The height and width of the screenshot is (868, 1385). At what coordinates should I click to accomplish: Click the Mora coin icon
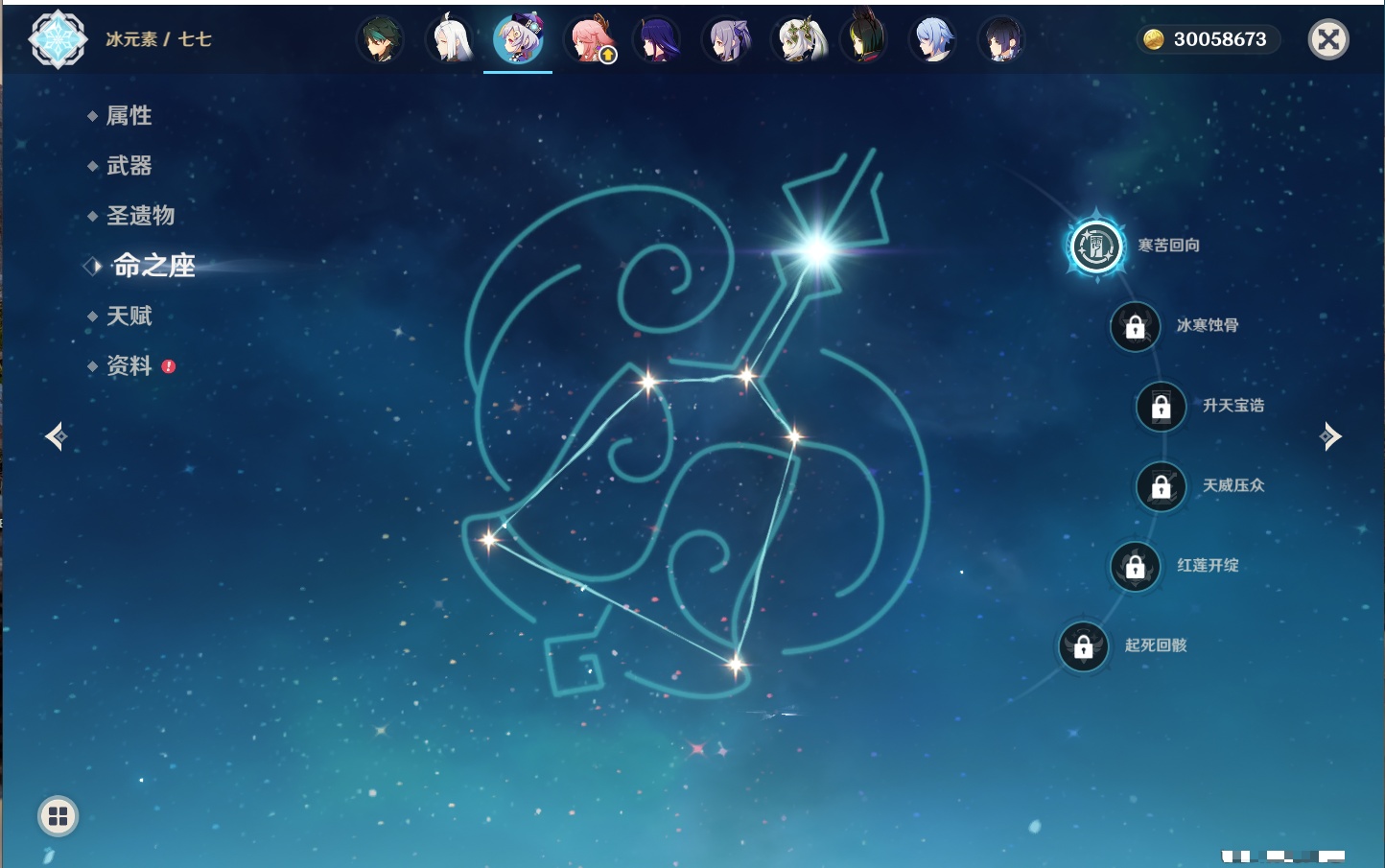pos(1154,39)
